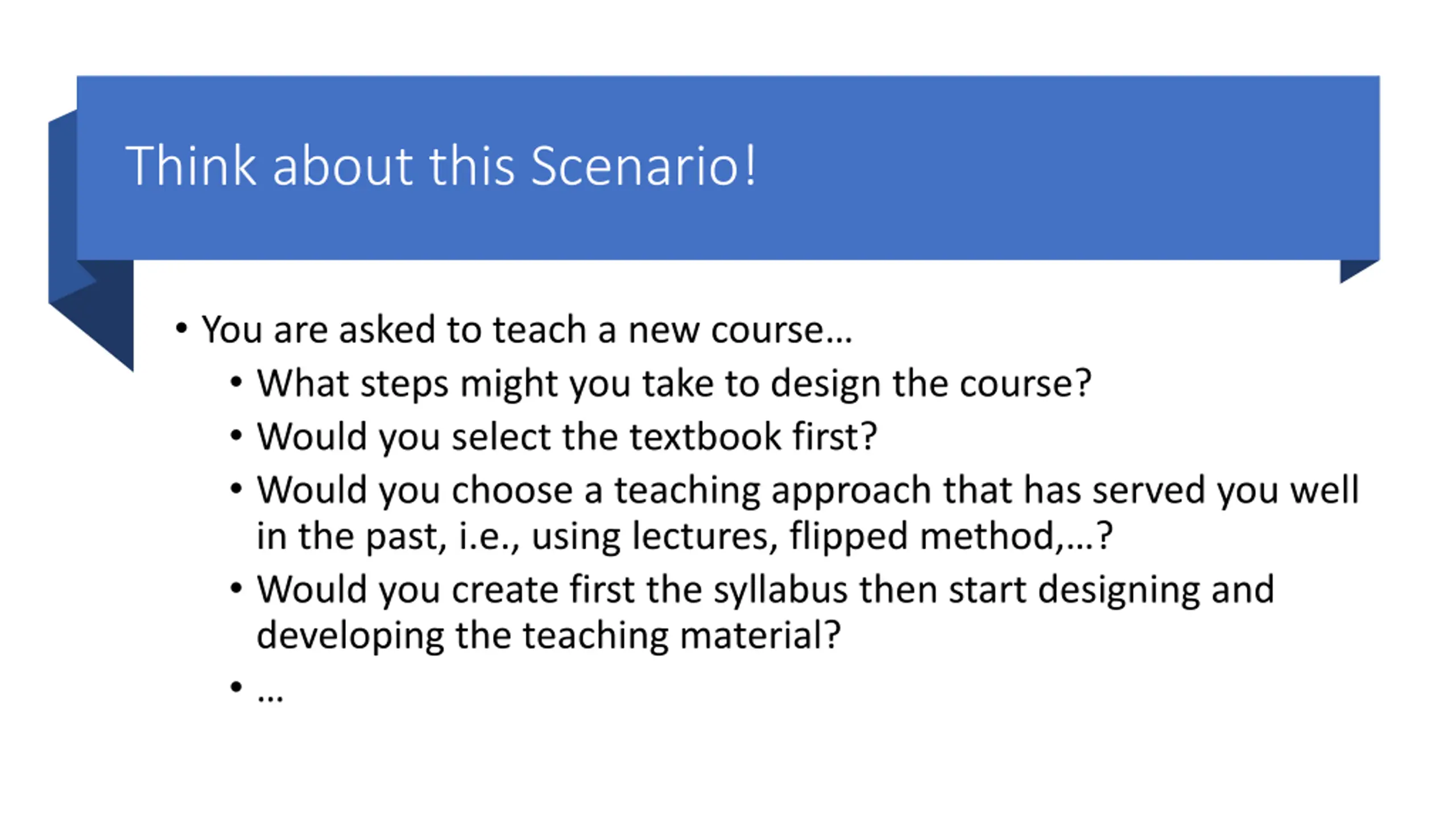1456x819 pixels.
Task: Click 'developing the teaching material?' text
Action: [x=548, y=635]
